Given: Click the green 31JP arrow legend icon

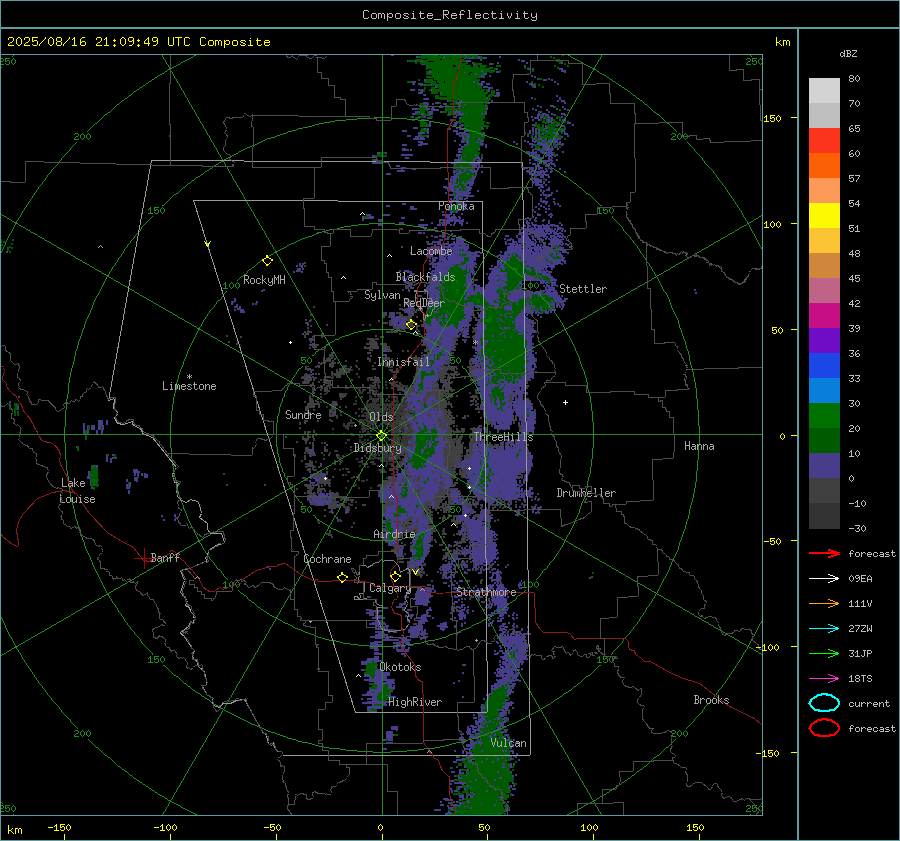Looking at the screenshot, I should [824, 653].
